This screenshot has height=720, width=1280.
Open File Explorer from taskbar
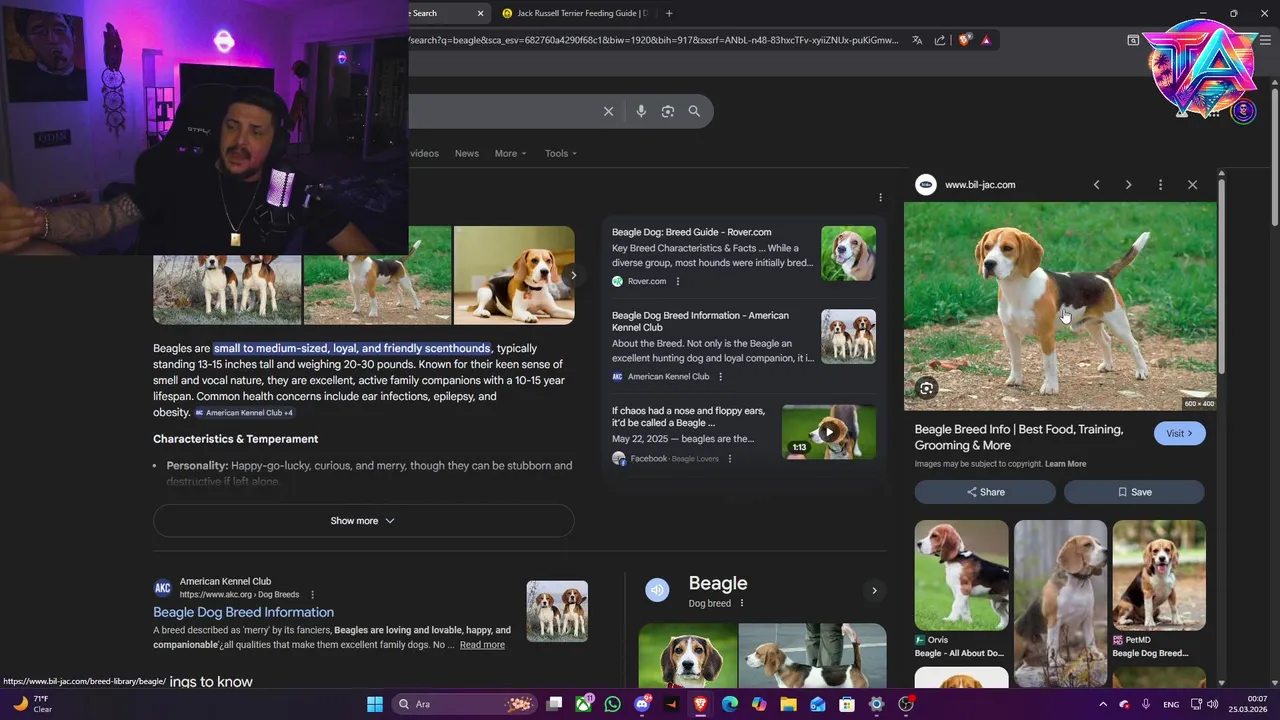[788, 704]
